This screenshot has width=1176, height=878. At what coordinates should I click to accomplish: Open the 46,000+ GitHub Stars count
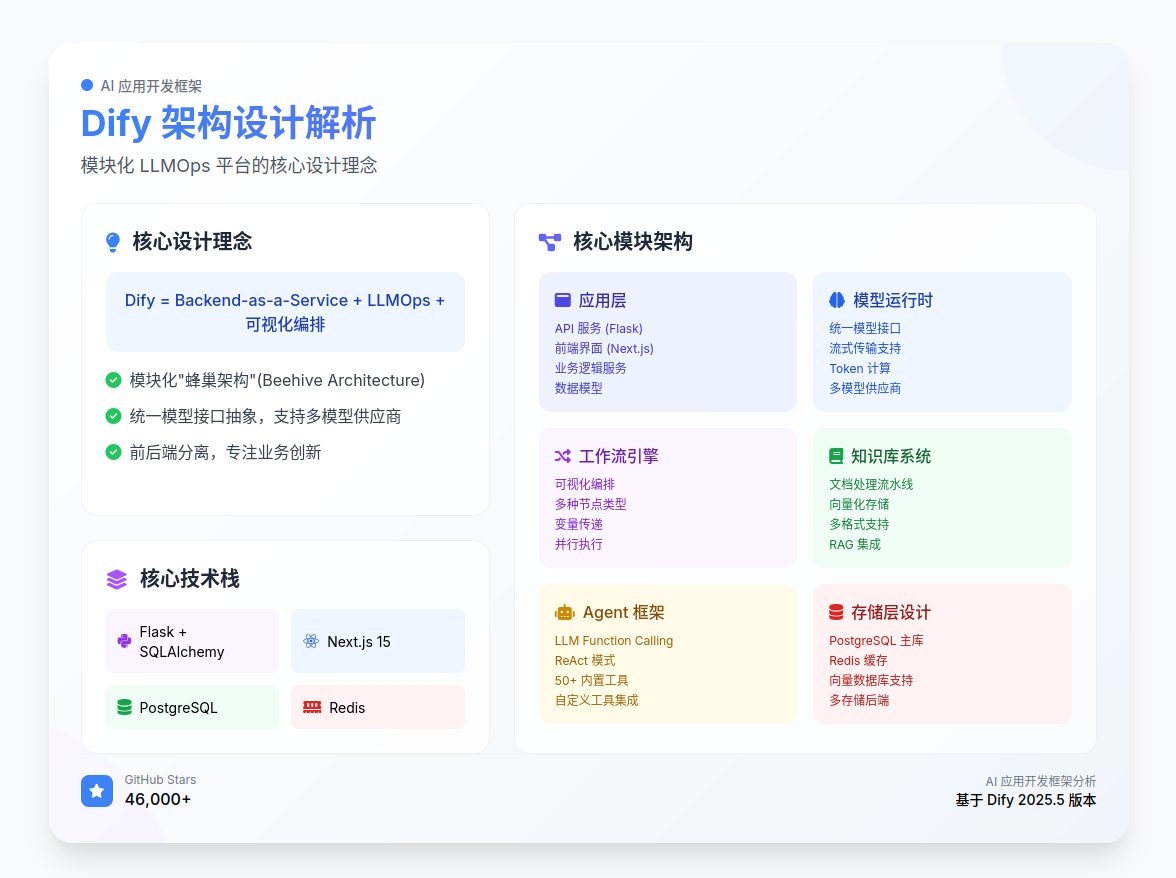158,799
